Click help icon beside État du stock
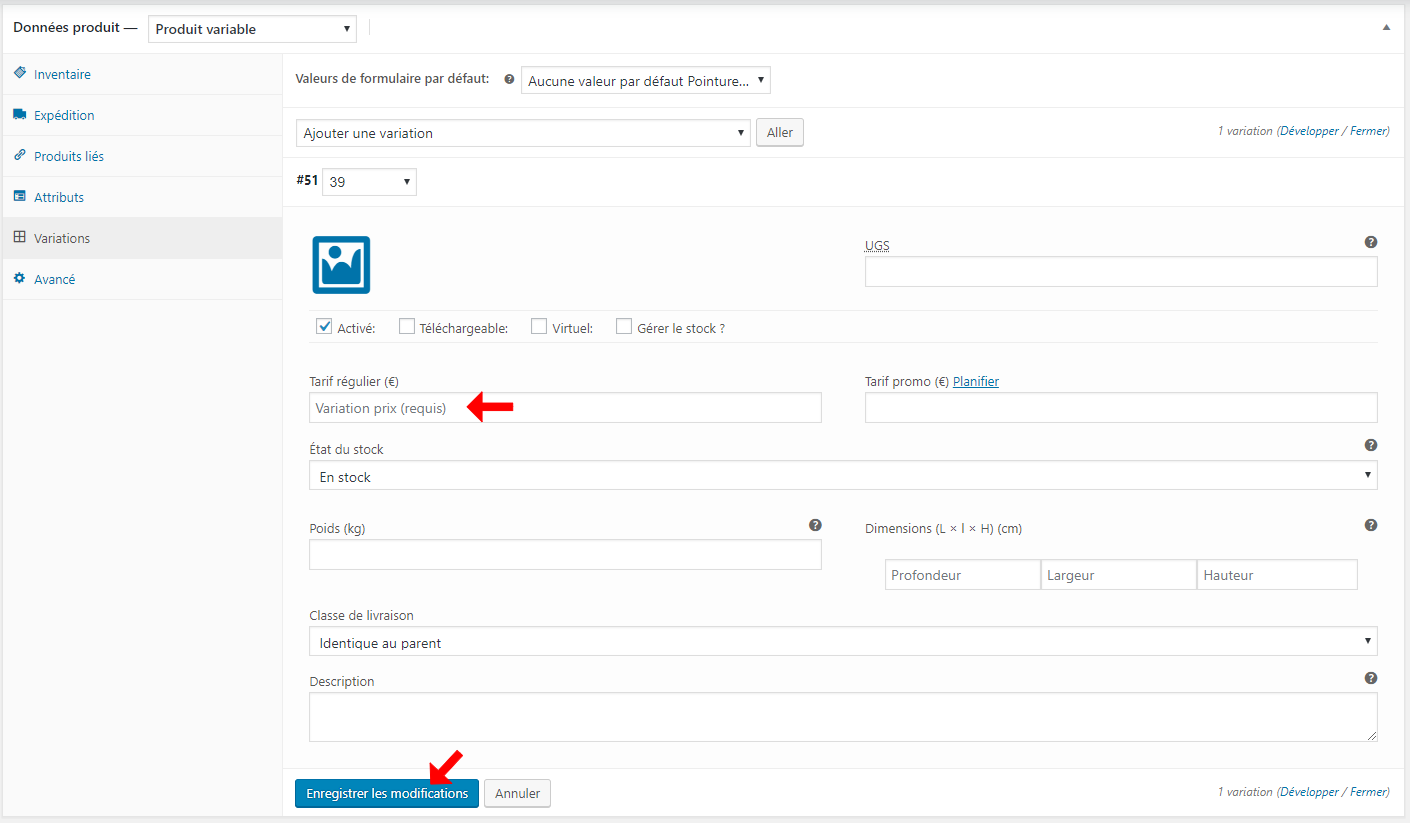Screen dimensions: 1410x823 pyautogui.click(x=1370, y=445)
